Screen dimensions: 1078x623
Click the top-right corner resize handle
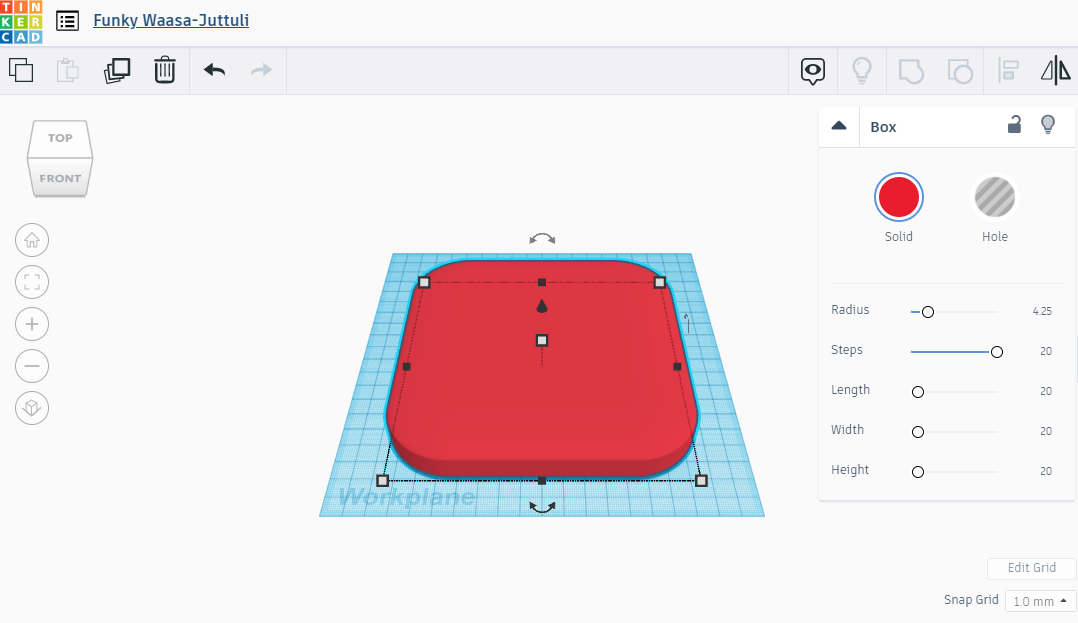(x=660, y=283)
